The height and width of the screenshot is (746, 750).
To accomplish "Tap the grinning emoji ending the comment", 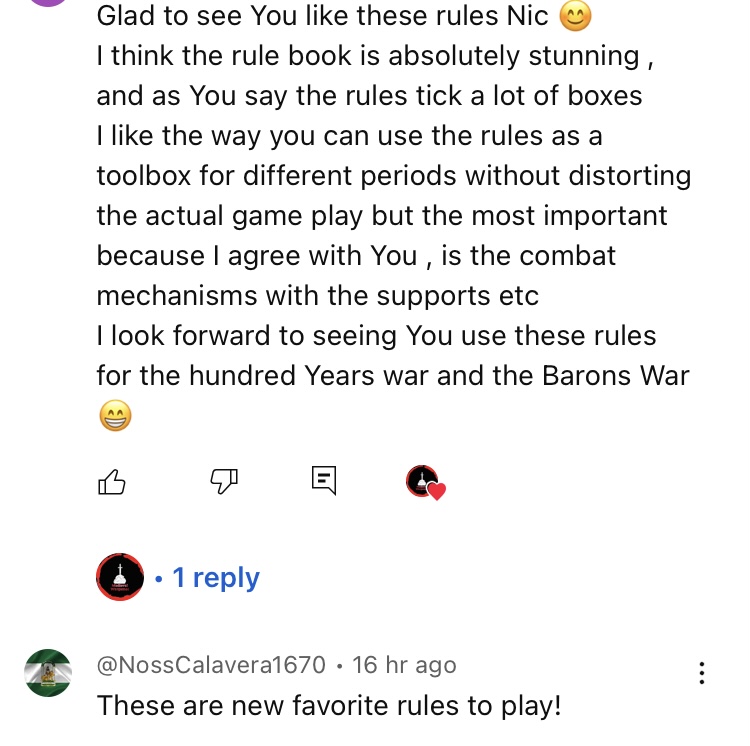I will 115,415.
